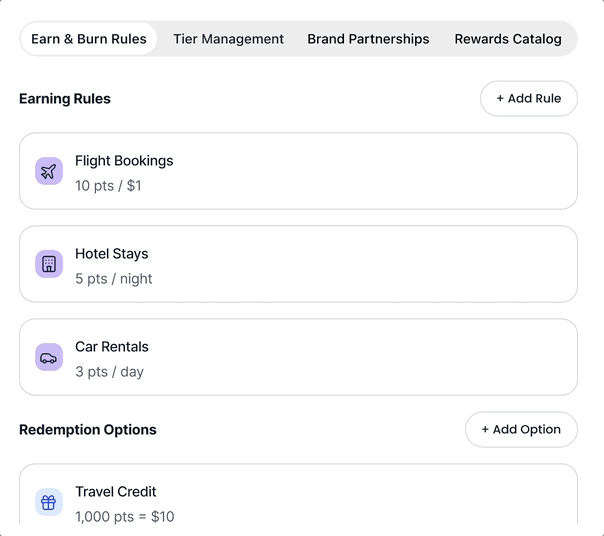604x536 pixels.
Task: Open the Travel Credit option title
Action: (x=115, y=492)
